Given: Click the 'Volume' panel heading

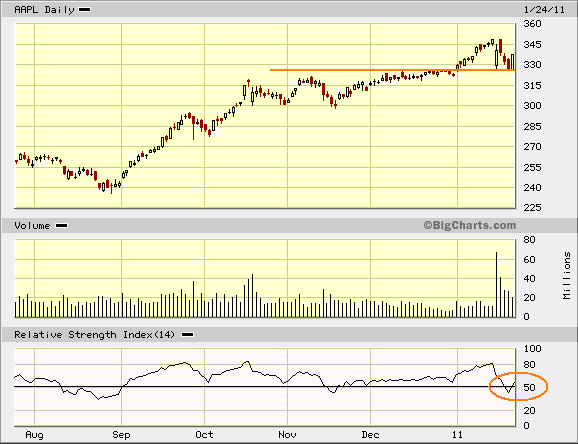Looking at the screenshot, I should (x=32, y=225).
